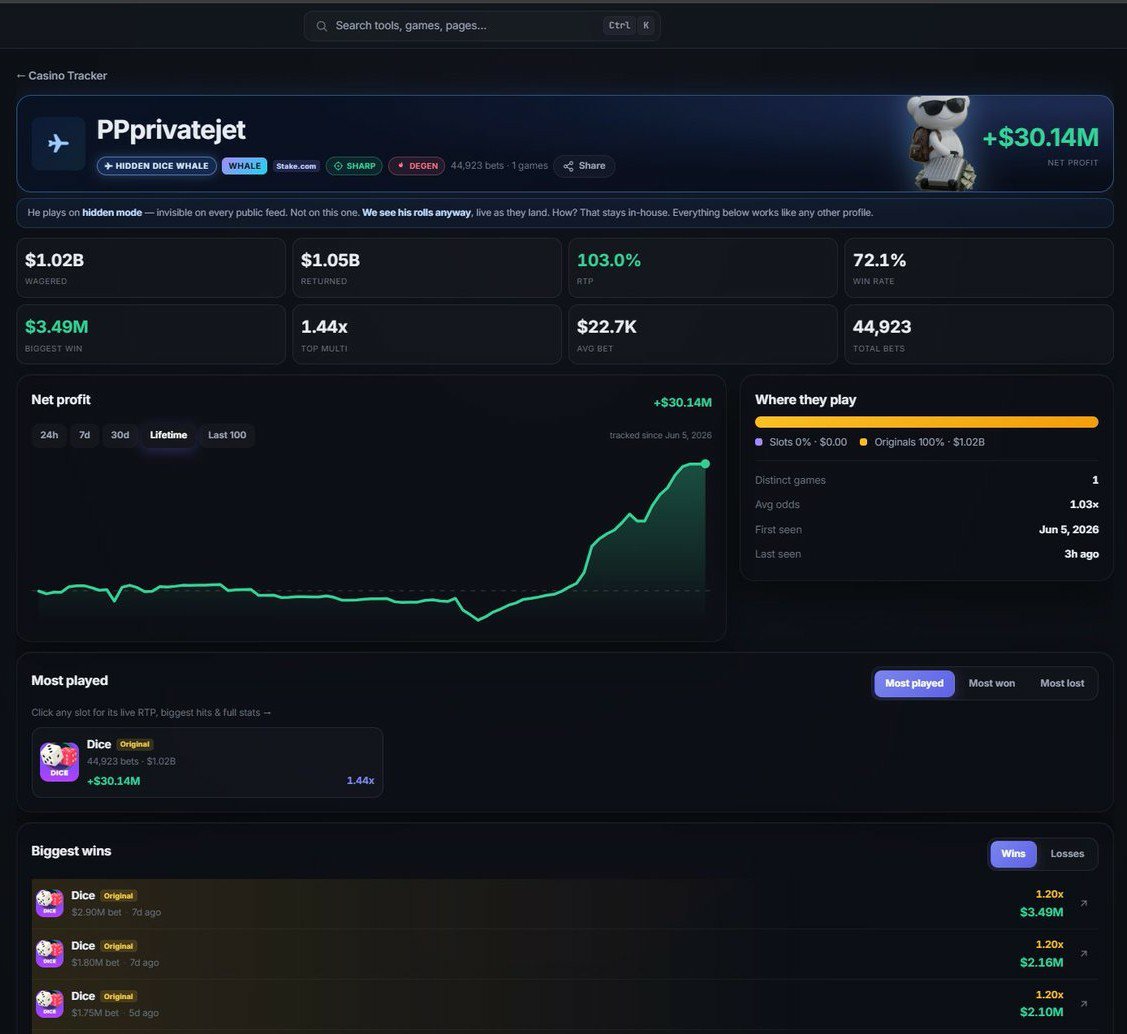This screenshot has width=1127, height=1034.
Task: Click Dice icon in $2.16M win row
Action: point(50,954)
